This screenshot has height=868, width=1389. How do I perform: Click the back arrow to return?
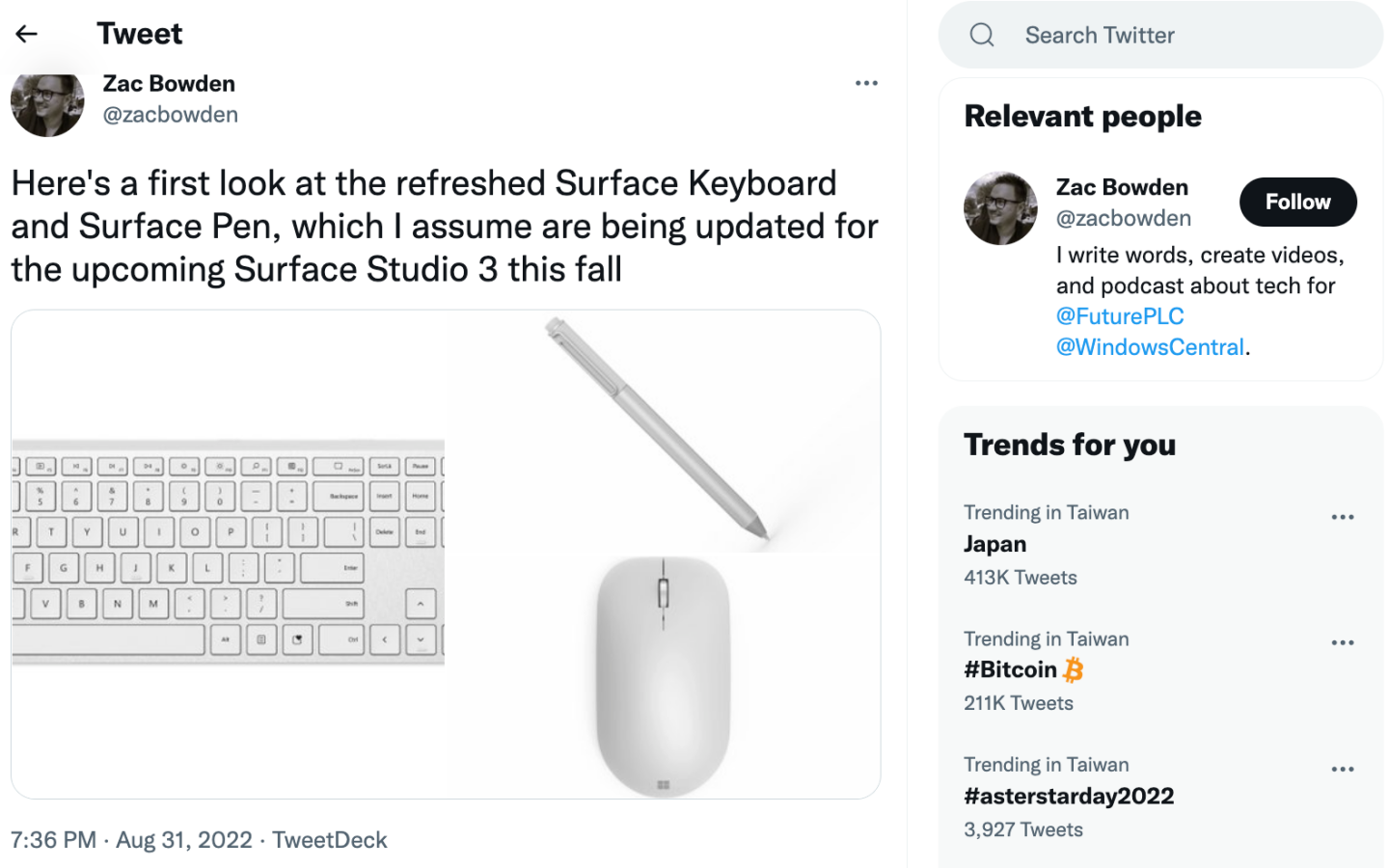(24, 34)
